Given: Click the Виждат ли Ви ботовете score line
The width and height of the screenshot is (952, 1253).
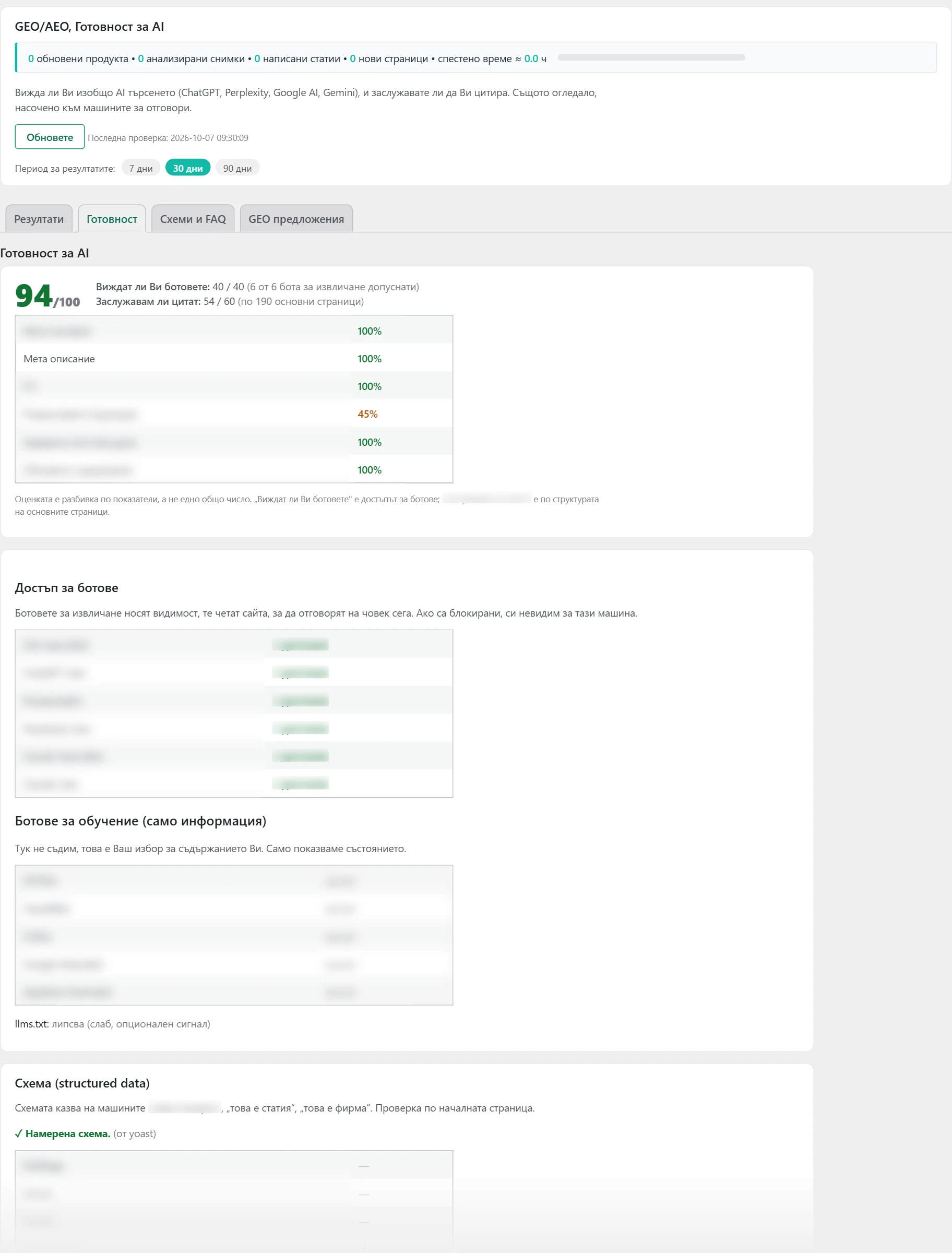Looking at the screenshot, I should (x=257, y=287).
